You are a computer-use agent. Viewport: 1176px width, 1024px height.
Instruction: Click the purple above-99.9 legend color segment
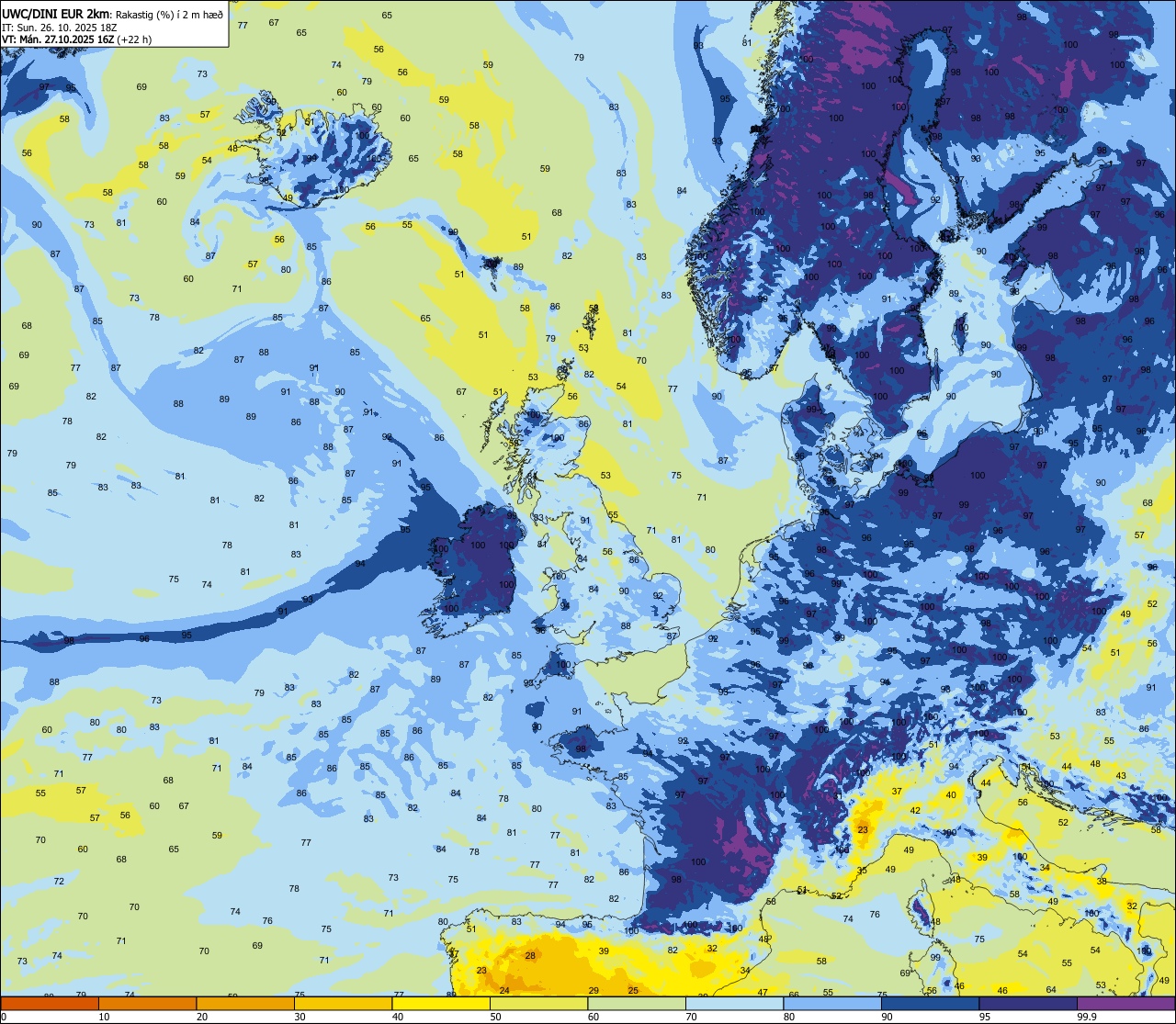click(x=1125, y=1003)
